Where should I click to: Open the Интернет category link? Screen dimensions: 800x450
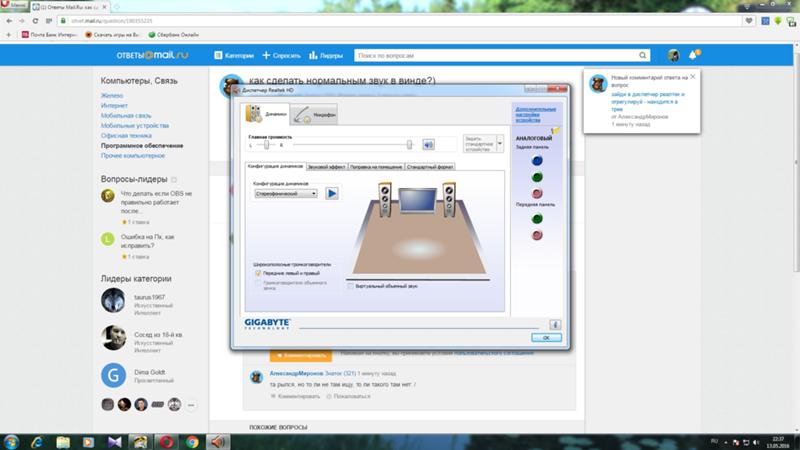[114, 106]
